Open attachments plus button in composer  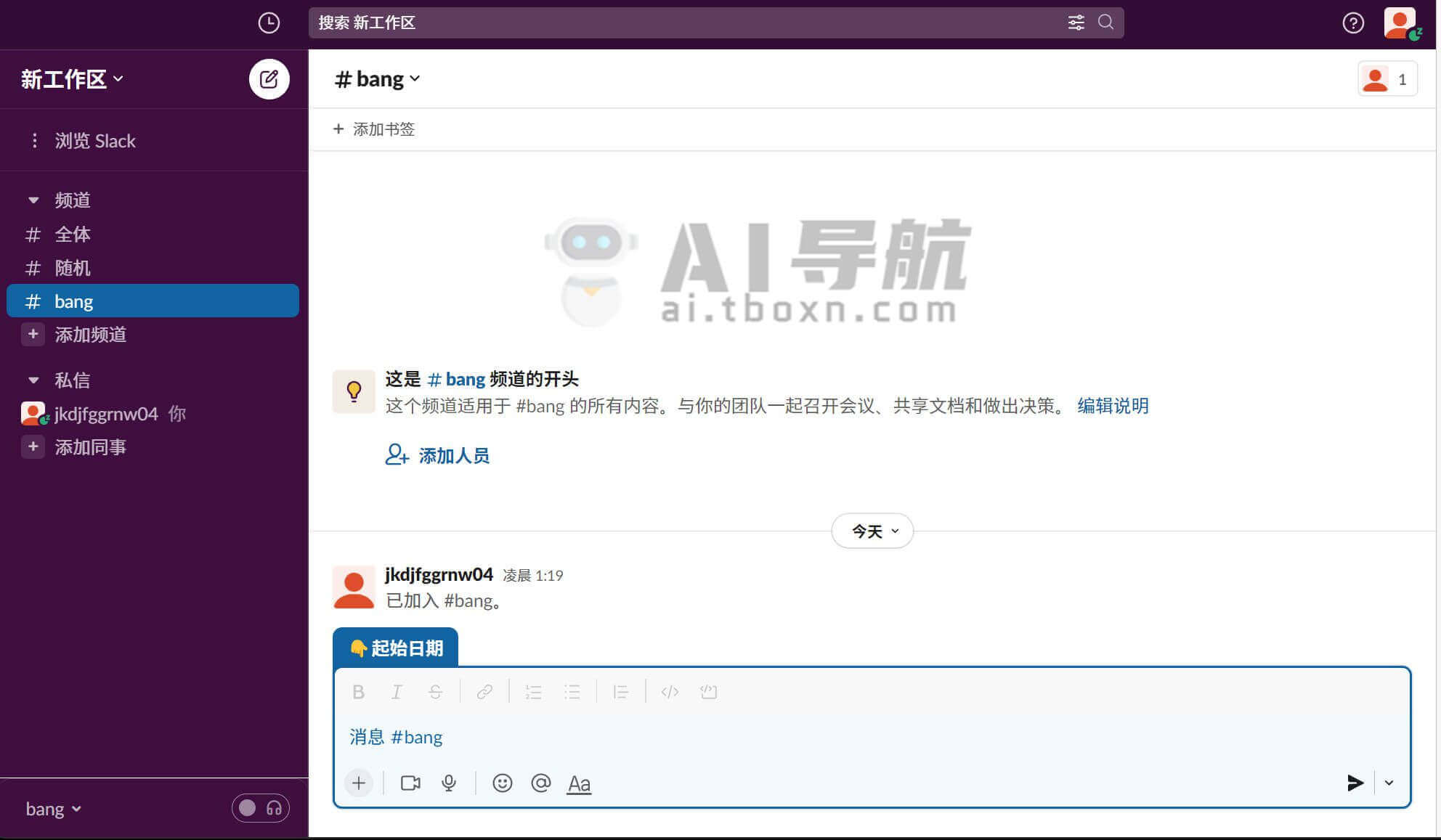point(359,783)
